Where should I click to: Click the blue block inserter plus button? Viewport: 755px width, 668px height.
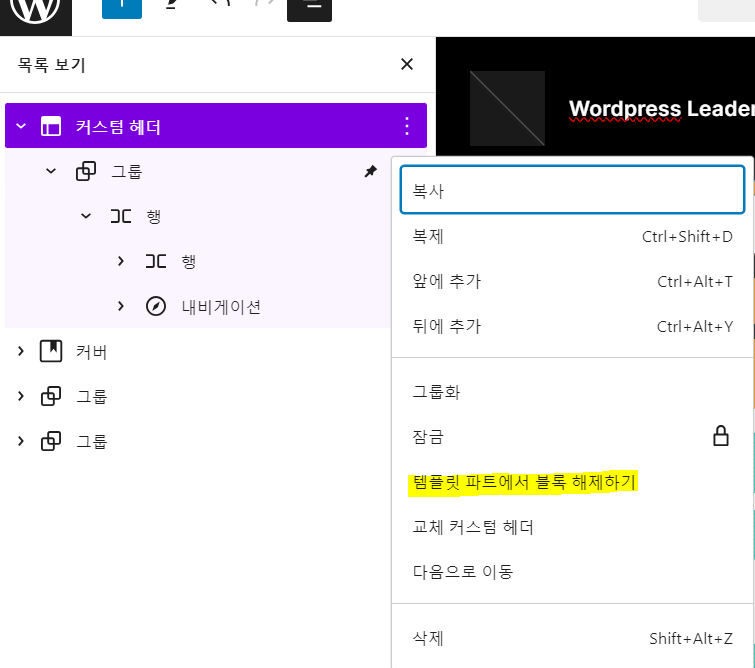pos(121,8)
